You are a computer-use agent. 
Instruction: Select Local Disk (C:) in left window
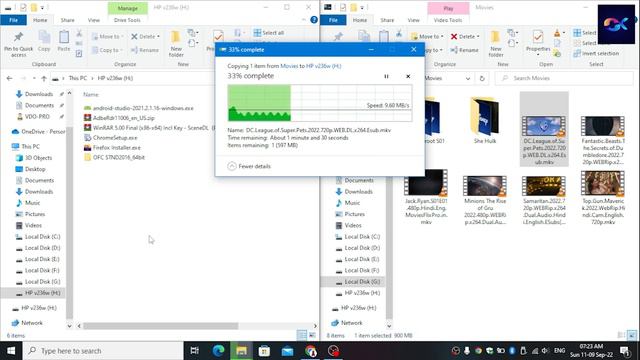(38, 237)
